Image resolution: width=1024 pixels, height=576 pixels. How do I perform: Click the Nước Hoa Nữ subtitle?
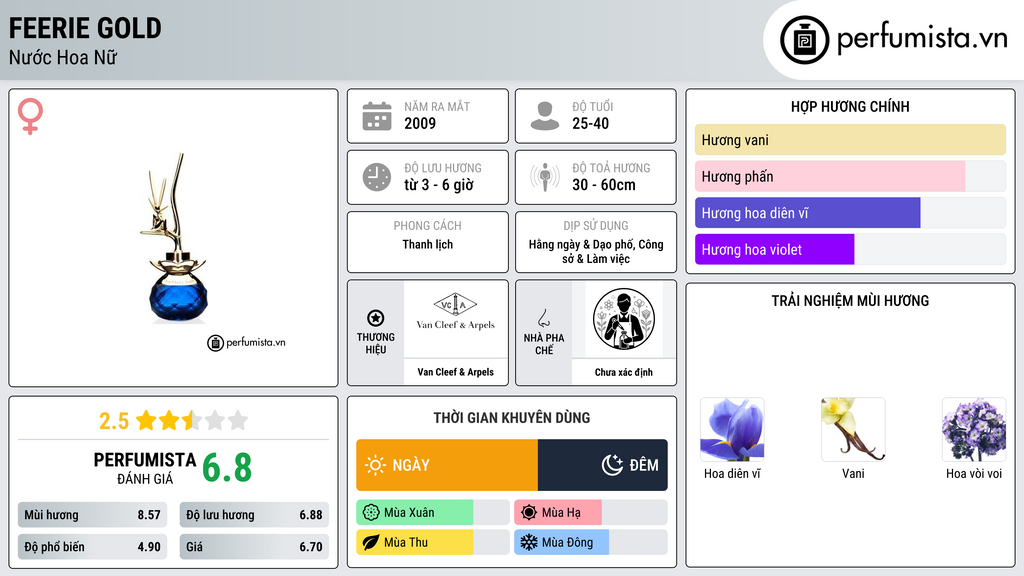pos(63,57)
